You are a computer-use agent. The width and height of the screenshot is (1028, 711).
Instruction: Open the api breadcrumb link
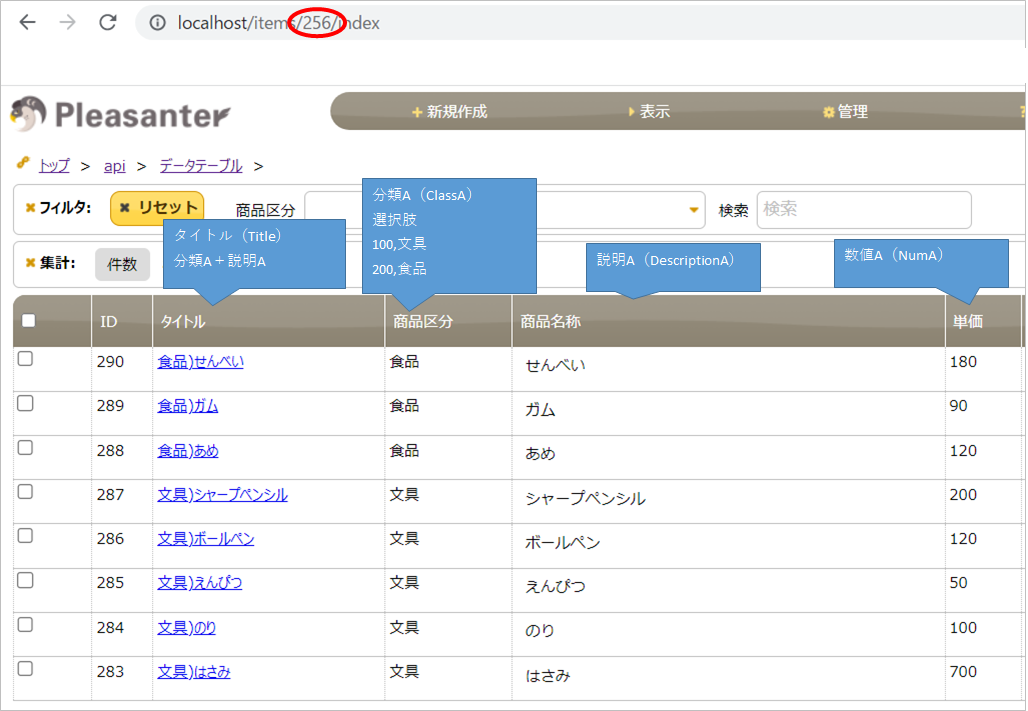114,165
